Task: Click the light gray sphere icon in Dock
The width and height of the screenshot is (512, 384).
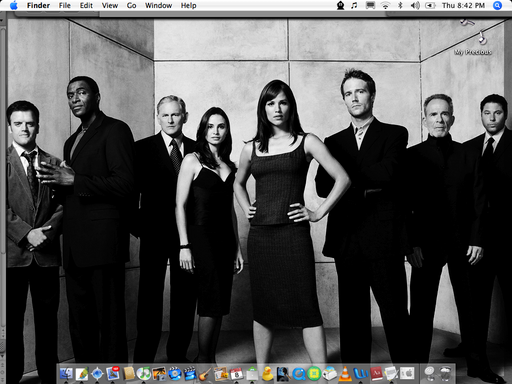Action: tap(430, 373)
